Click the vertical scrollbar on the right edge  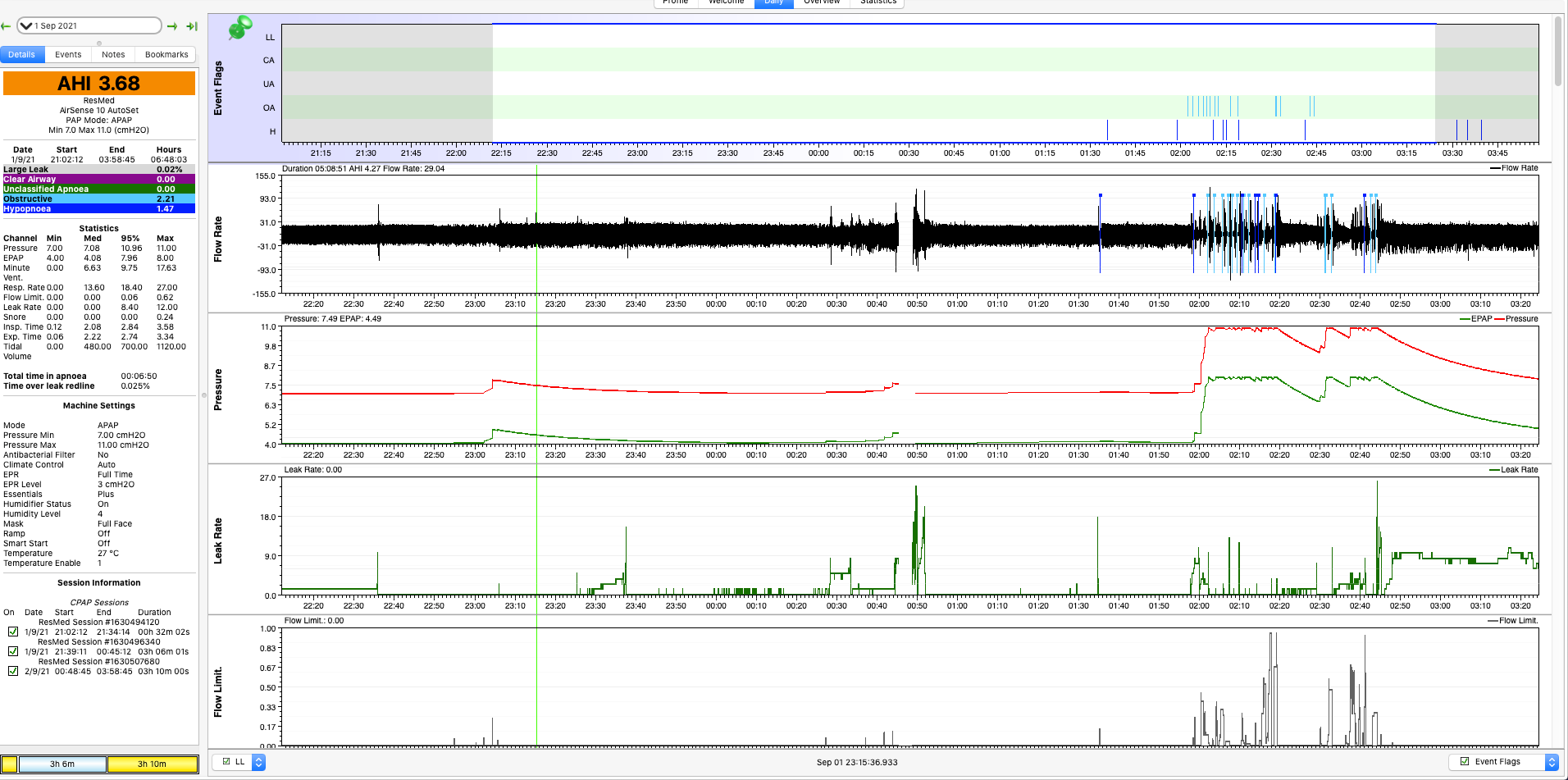(x=1557, y=51)
